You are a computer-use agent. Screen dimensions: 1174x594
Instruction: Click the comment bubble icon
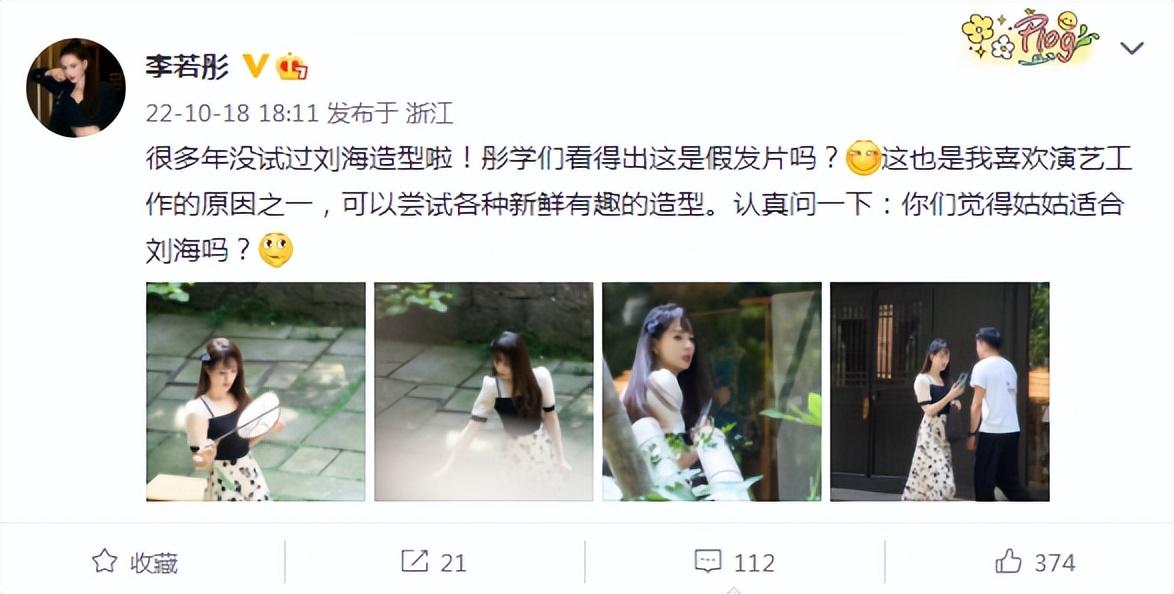[x=708, y=561]
